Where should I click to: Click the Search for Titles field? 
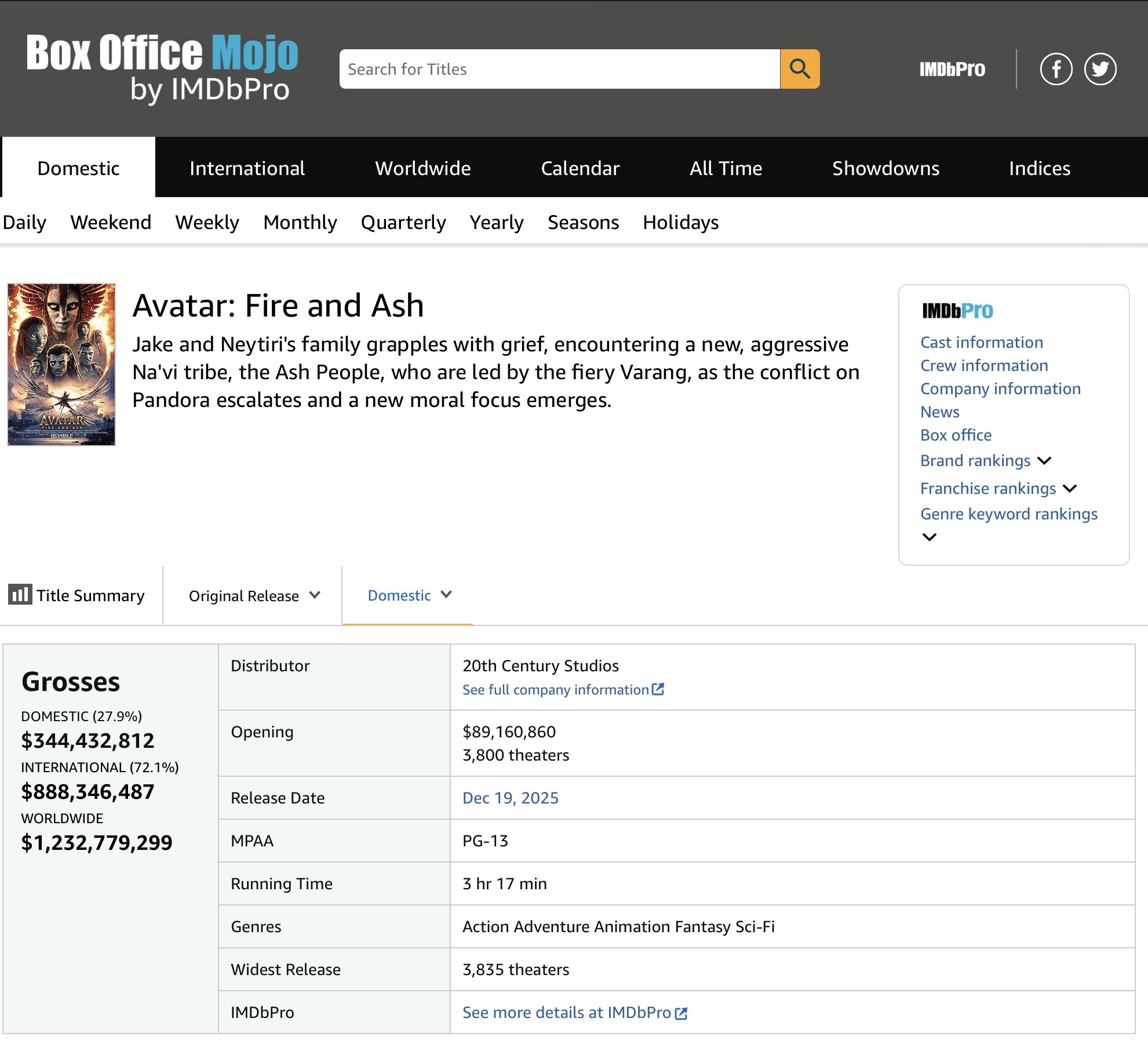[x=559, y=69]
